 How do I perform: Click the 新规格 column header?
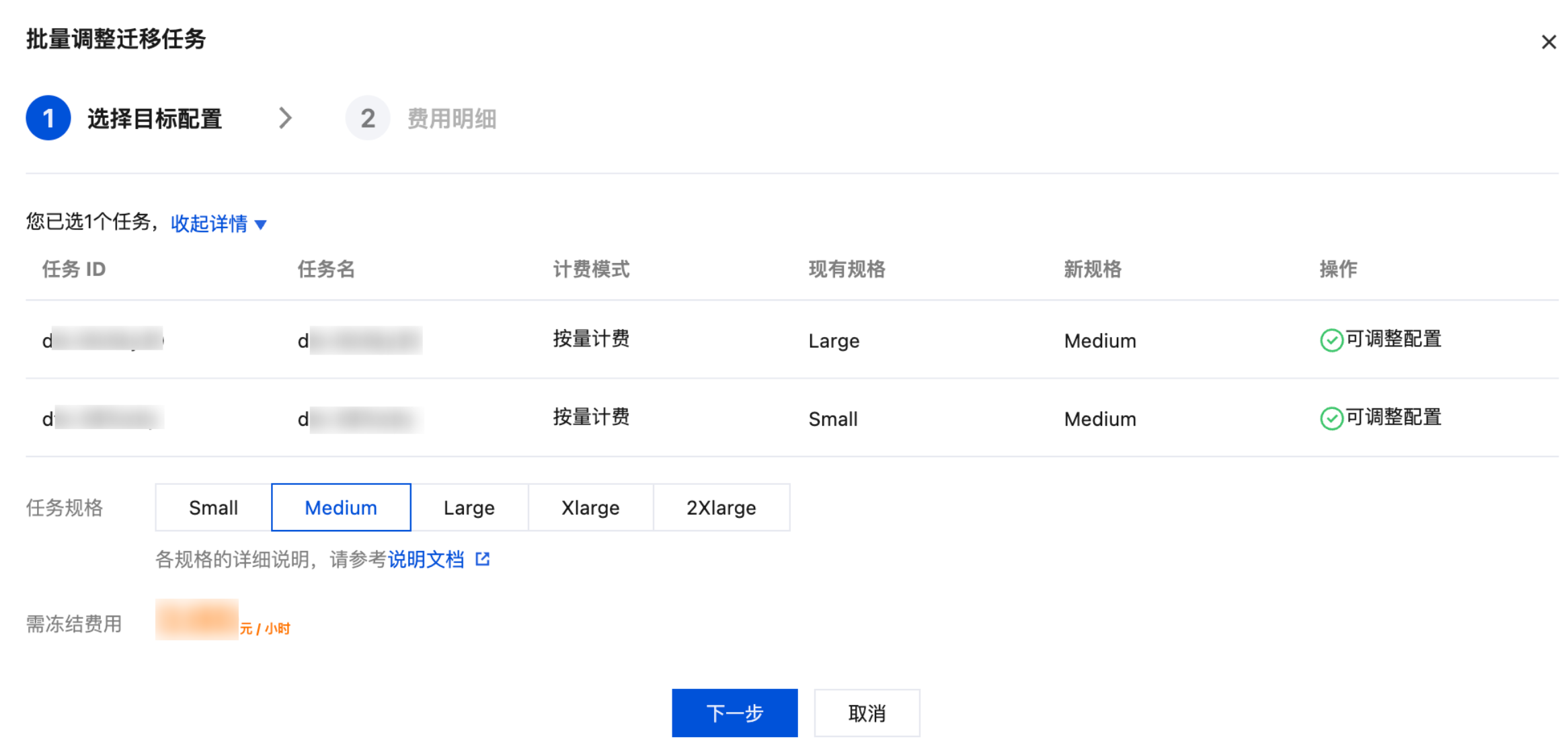[x=1093, y=269]
